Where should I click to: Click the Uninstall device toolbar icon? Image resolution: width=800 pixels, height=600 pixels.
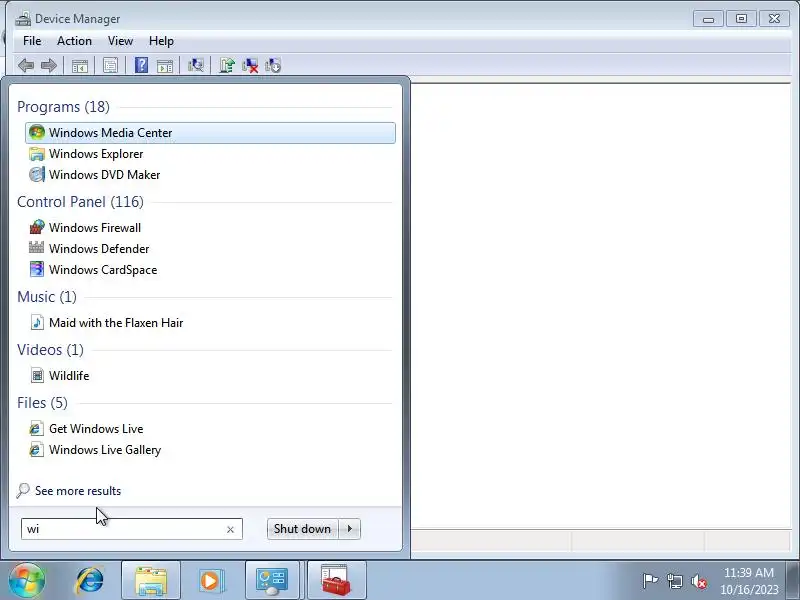click(250, 65)
